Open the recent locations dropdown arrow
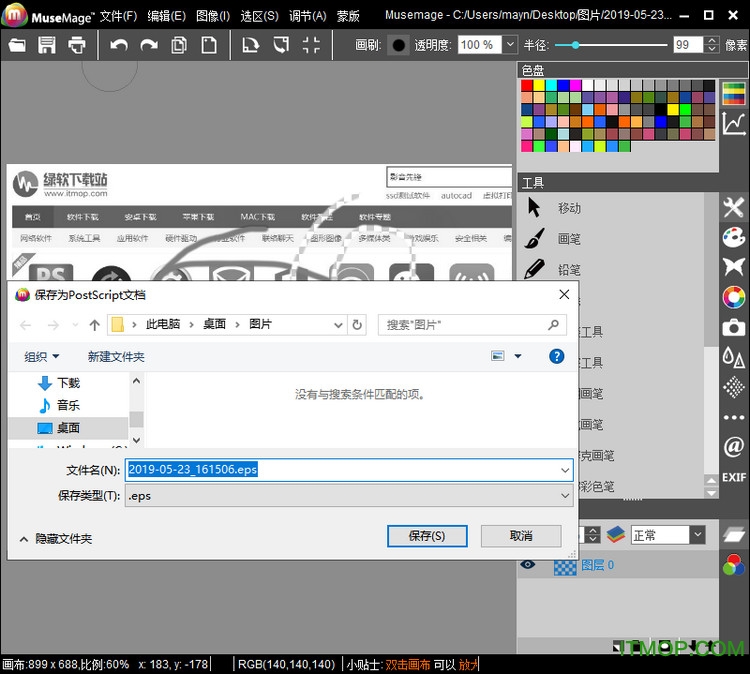 point(75,325)
